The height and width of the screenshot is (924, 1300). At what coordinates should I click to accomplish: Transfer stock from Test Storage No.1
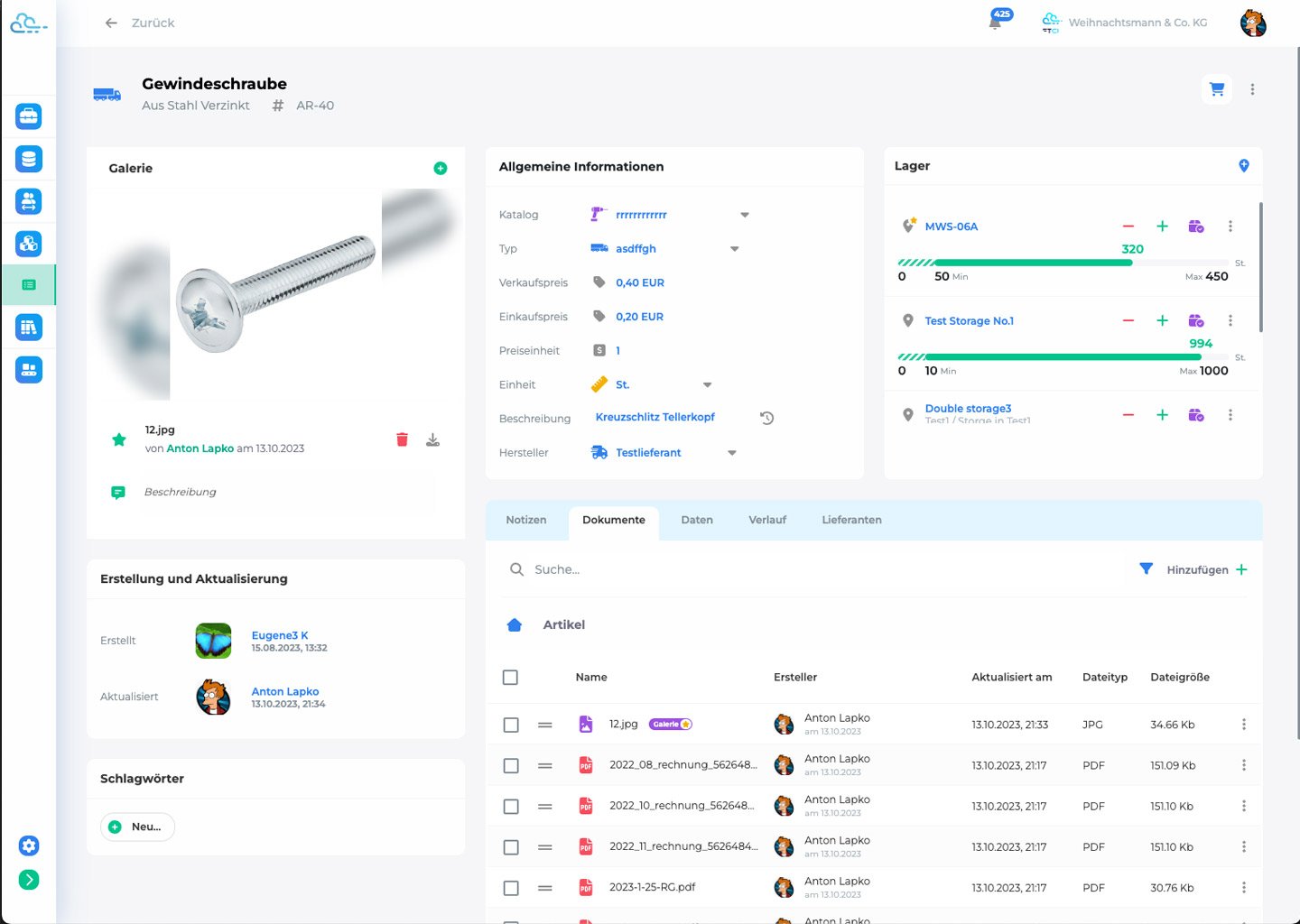coord(1196,321)
